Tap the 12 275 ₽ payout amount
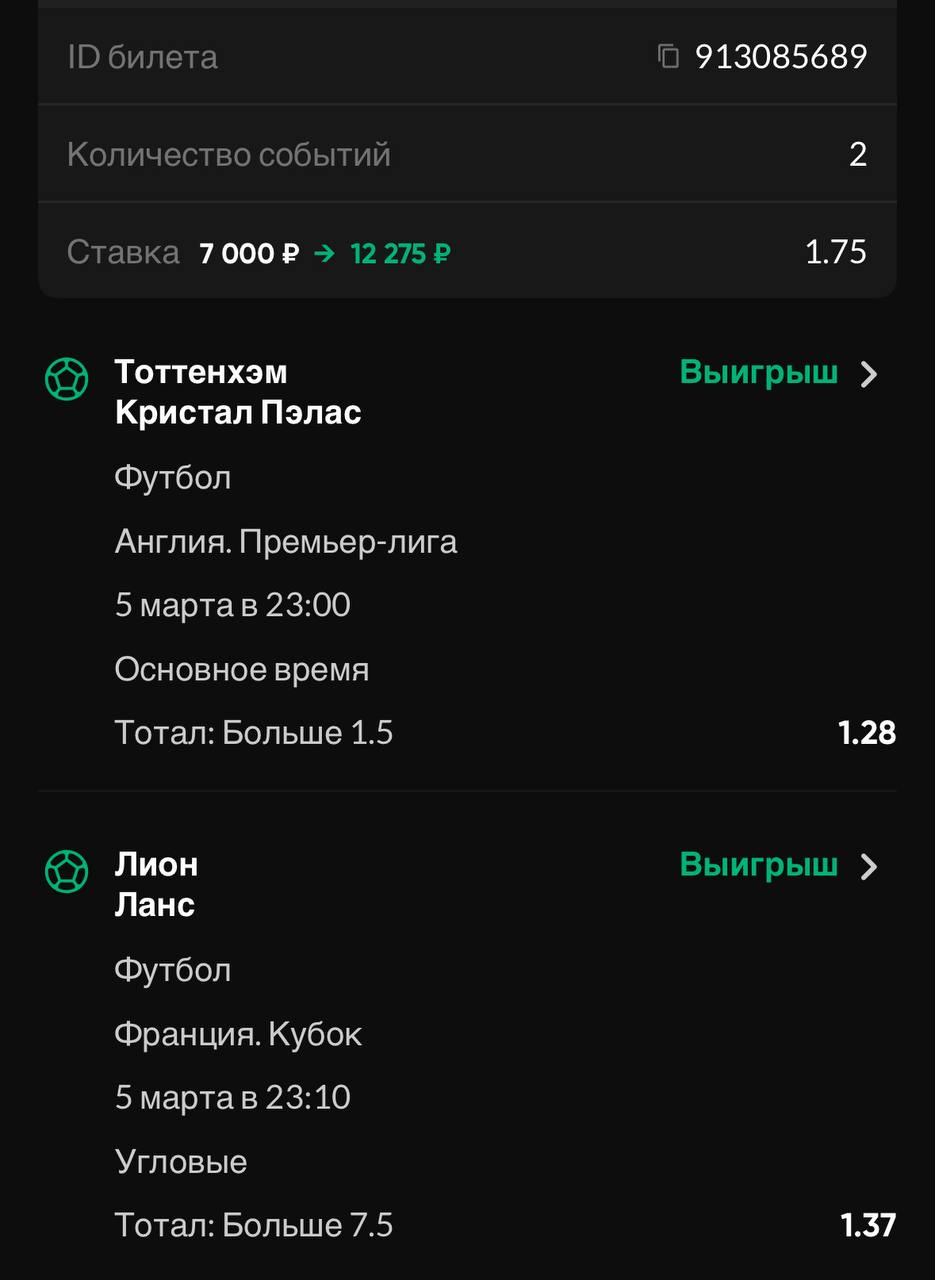 [400, 253]
